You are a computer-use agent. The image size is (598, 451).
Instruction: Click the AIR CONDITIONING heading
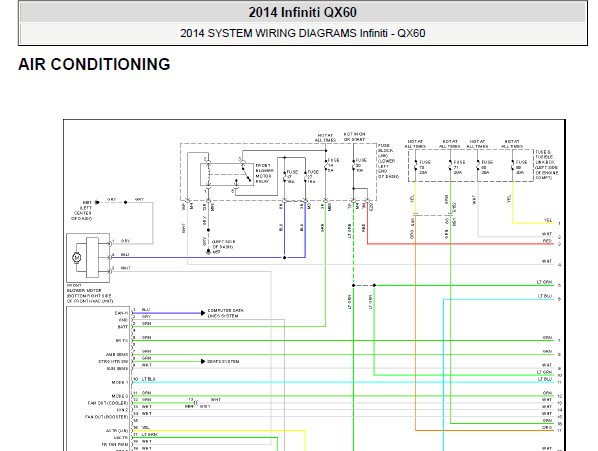94,64
